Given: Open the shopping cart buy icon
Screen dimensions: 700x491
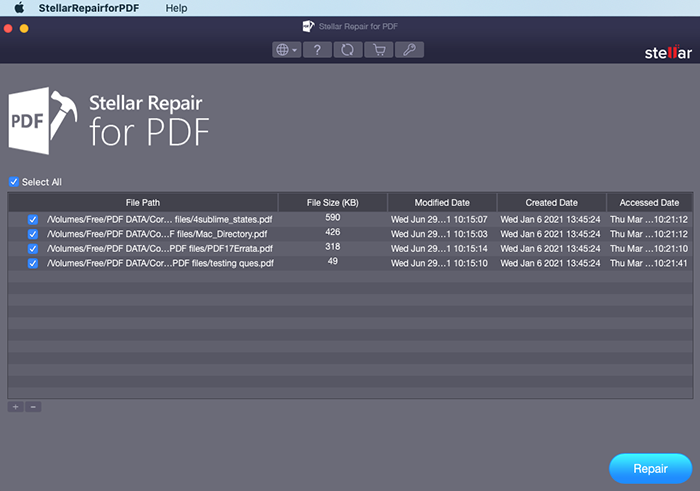Looking at the screenshot, I should click(379, 50).
